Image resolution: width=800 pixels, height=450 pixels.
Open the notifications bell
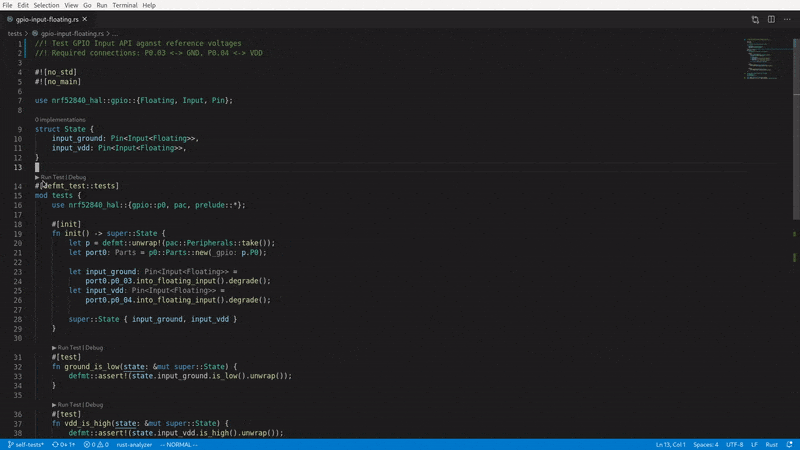[789, 445]
